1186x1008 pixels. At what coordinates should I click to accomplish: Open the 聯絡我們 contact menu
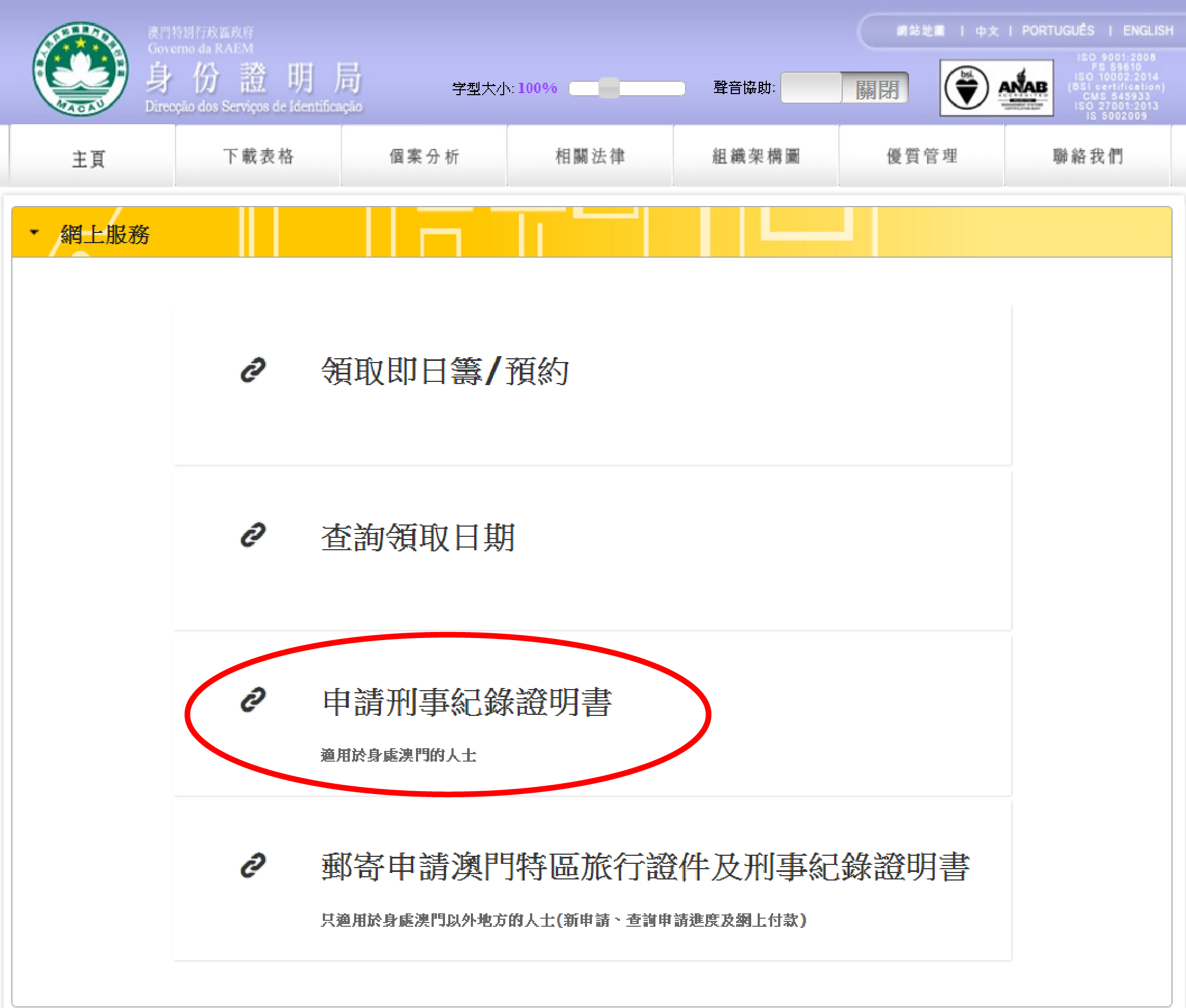coord(1088,156)
